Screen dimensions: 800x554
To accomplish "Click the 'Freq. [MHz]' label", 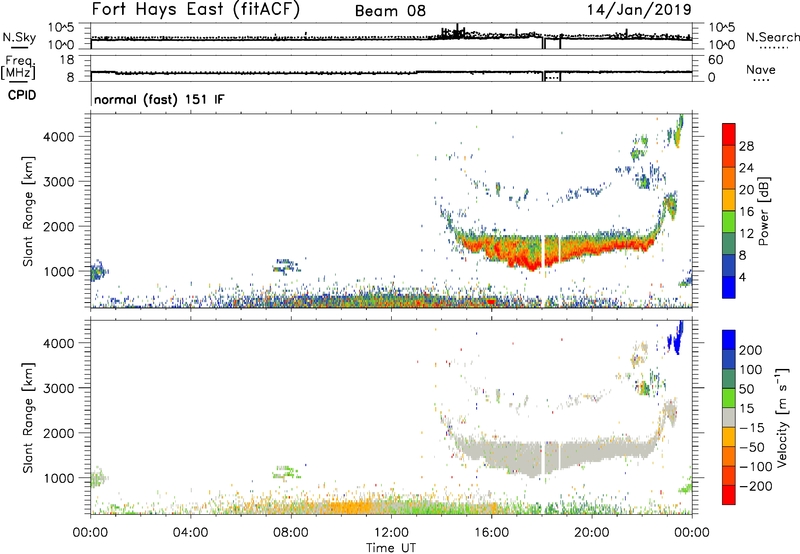I will pyautogui.click(x=18, y=68).
